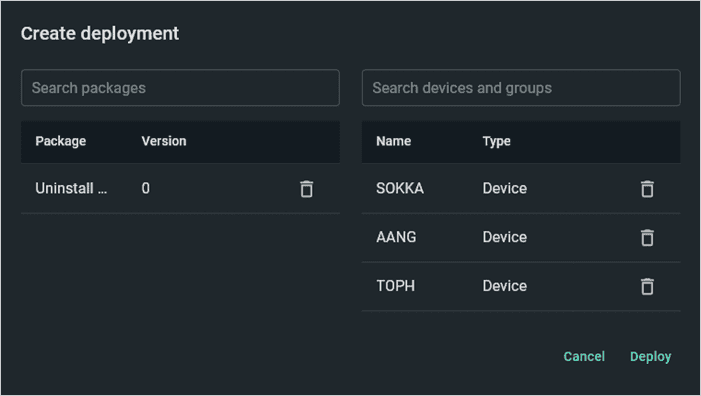Select the Version column header
The width and height of the screenshot is (701, 396).
pyautogui.click(x=164, y=141)
